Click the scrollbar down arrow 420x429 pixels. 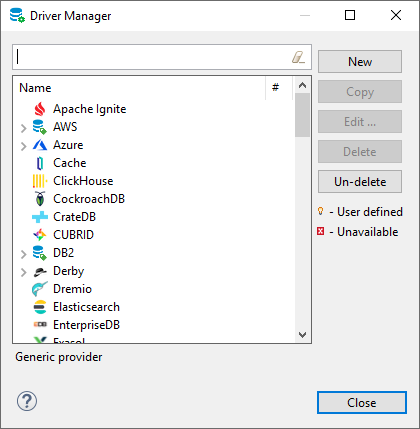[302, 335]
